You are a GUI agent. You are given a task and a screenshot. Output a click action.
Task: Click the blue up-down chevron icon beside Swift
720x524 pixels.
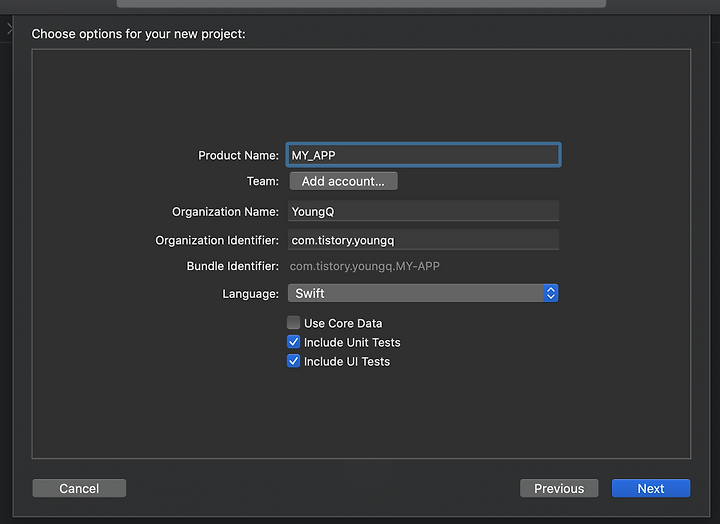click(550, 293)
